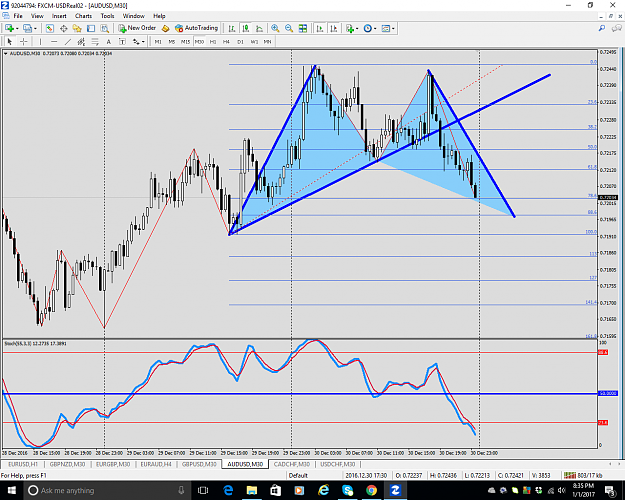Select the crosshair tool
This screenshot has width=625, height=500.
coord(24,41)
